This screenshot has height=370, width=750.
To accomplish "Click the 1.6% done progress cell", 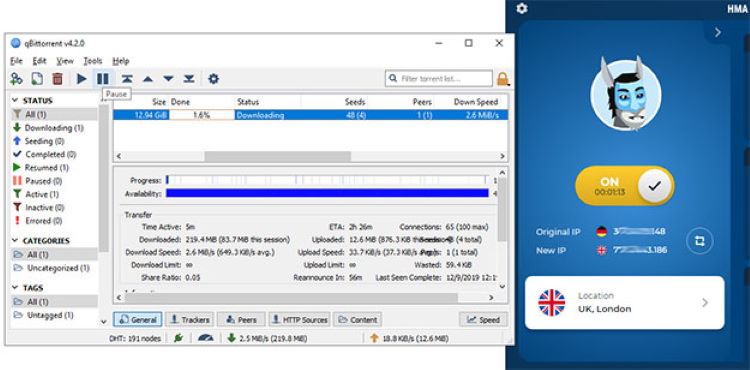I will 201,115.
